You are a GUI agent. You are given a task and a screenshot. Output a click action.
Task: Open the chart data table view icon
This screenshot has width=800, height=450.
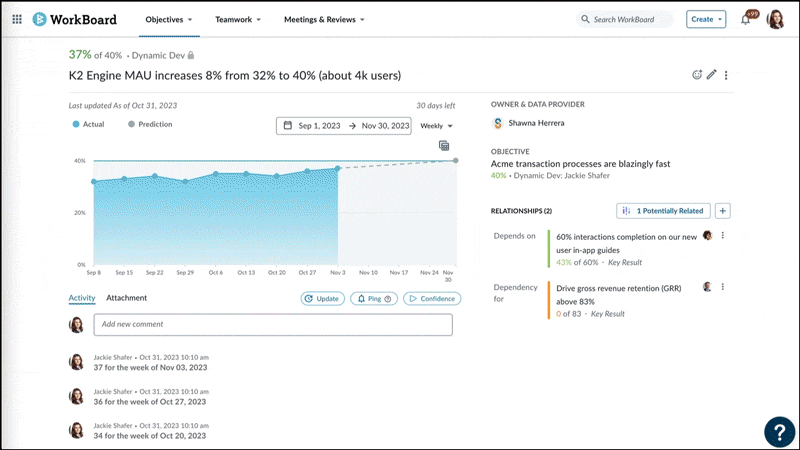(x=444, y=145)
